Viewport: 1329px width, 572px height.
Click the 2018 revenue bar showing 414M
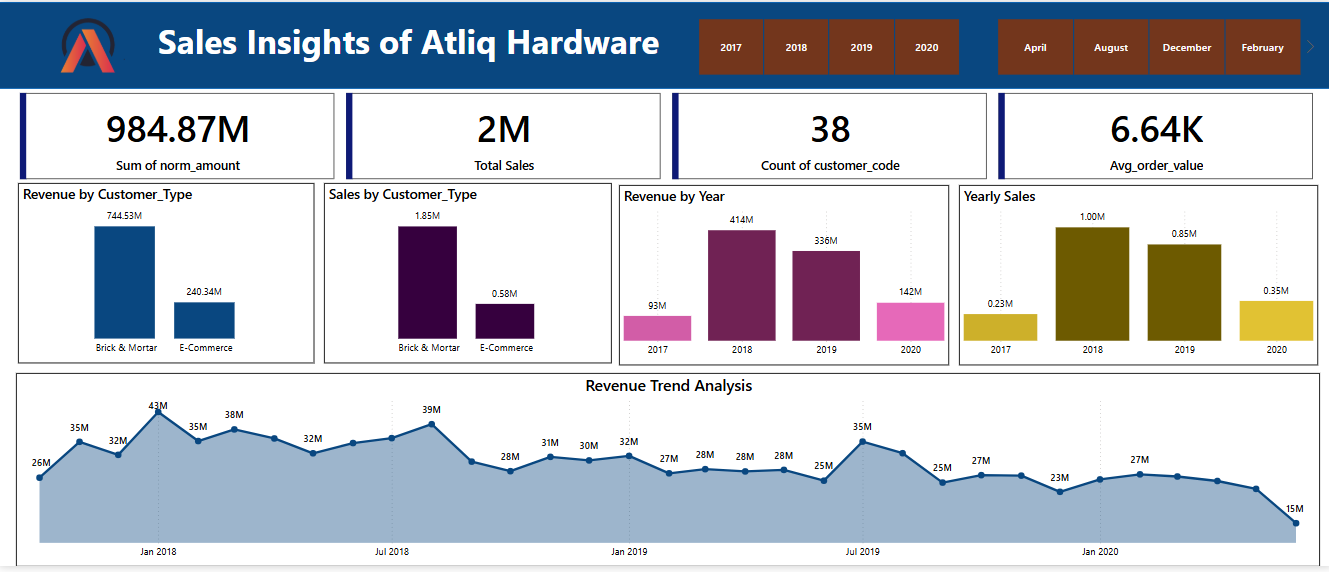(x=742, y=285)
